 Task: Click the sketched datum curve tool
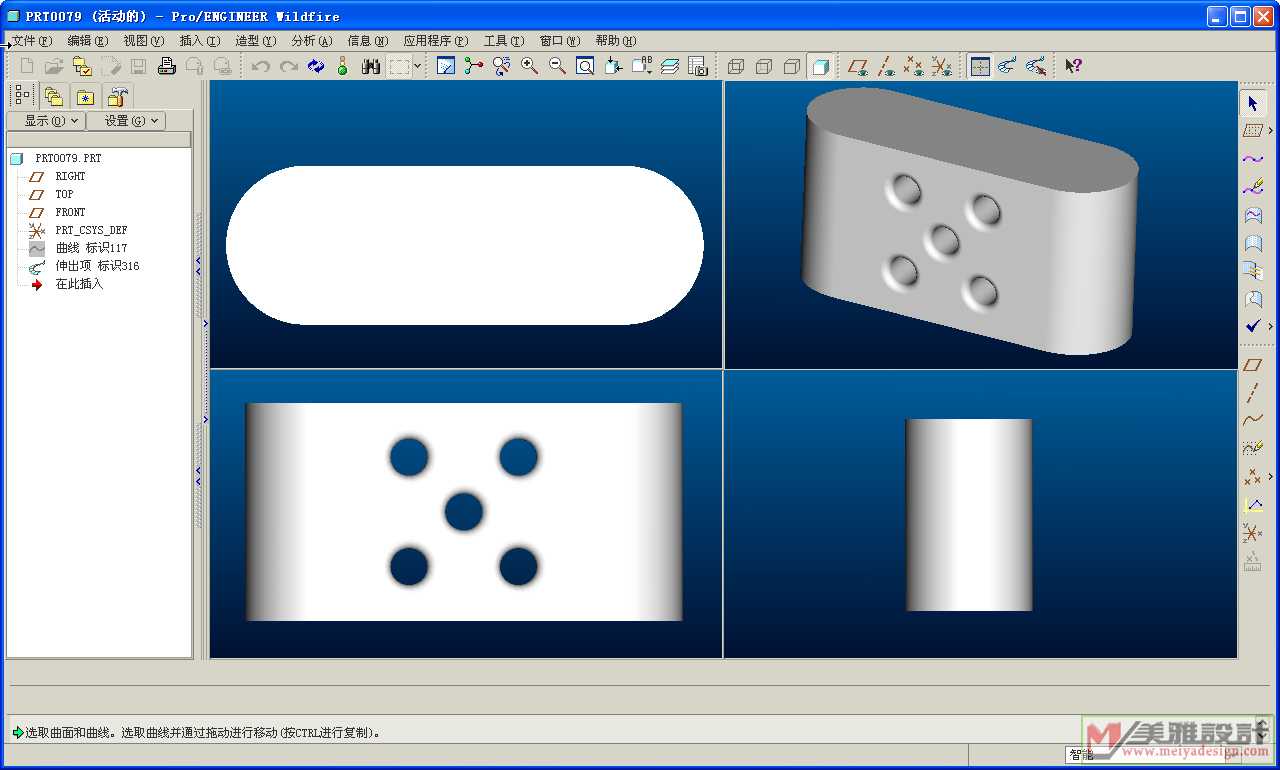coord(1253,449)
